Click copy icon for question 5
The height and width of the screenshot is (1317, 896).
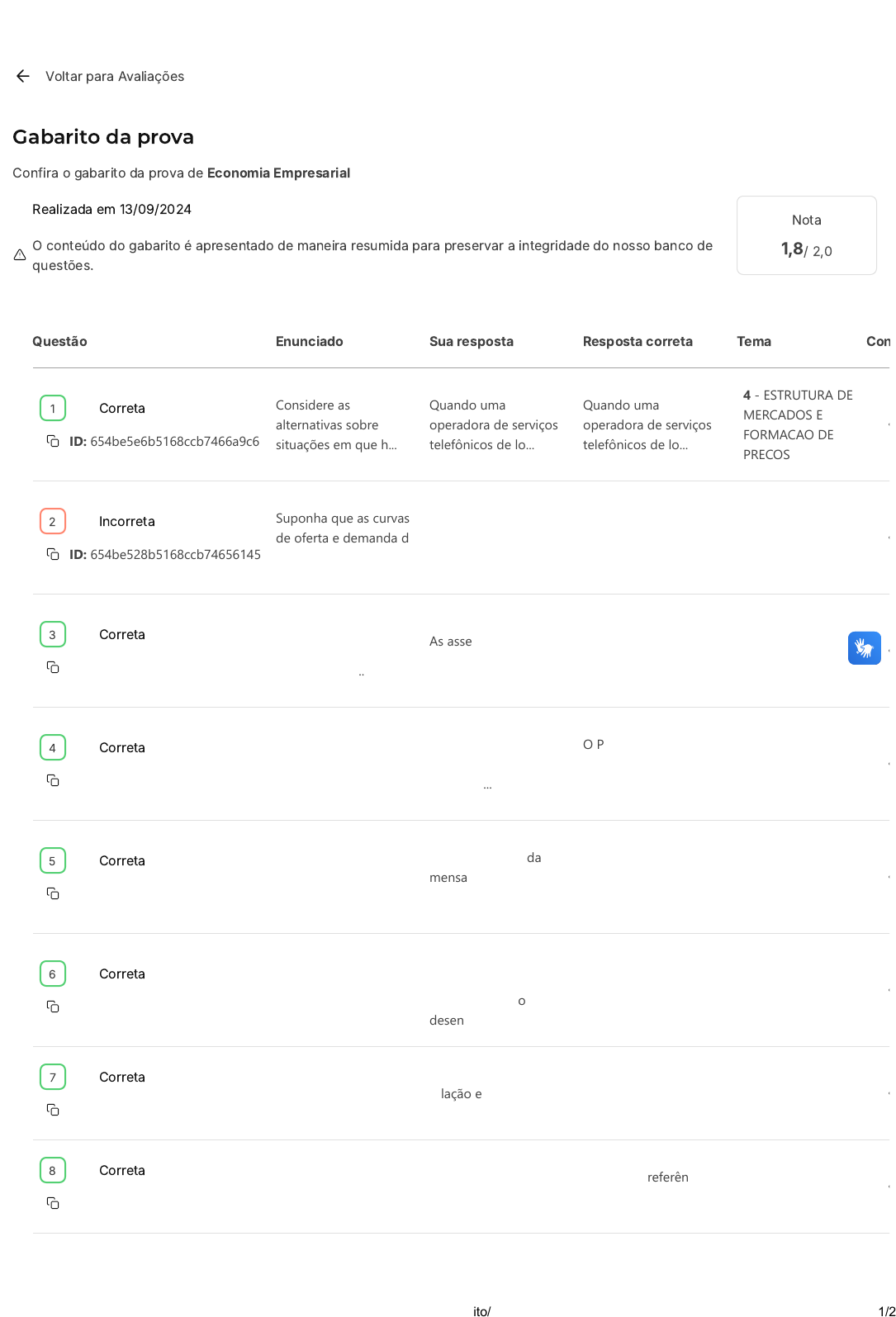[53, 893]
